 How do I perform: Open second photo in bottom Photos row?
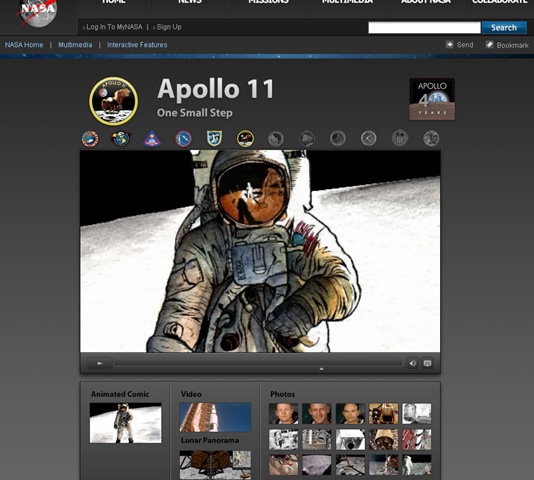[x=316, y=465]
